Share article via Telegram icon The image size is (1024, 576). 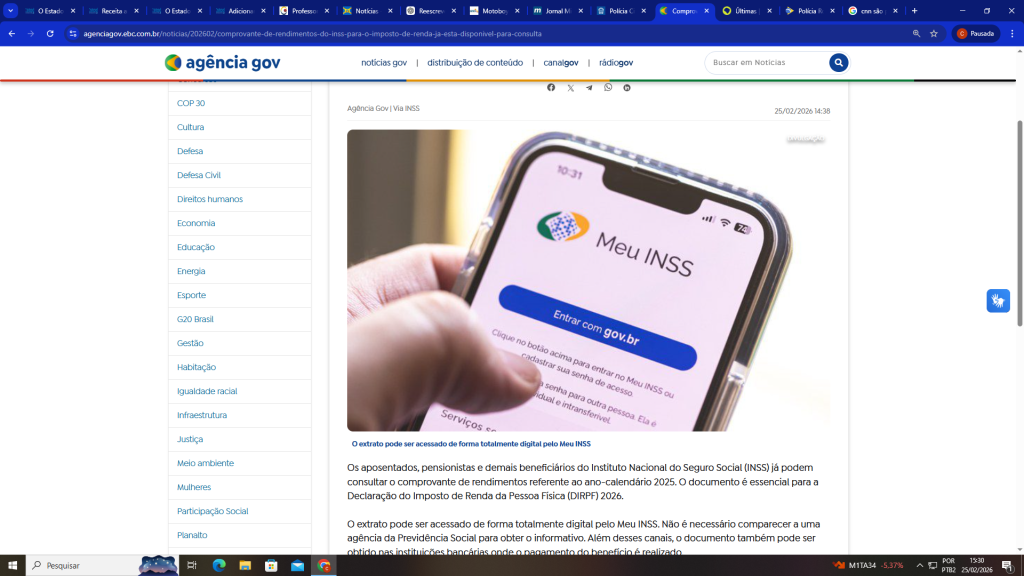pyautogui.click(x=589, y=88)
